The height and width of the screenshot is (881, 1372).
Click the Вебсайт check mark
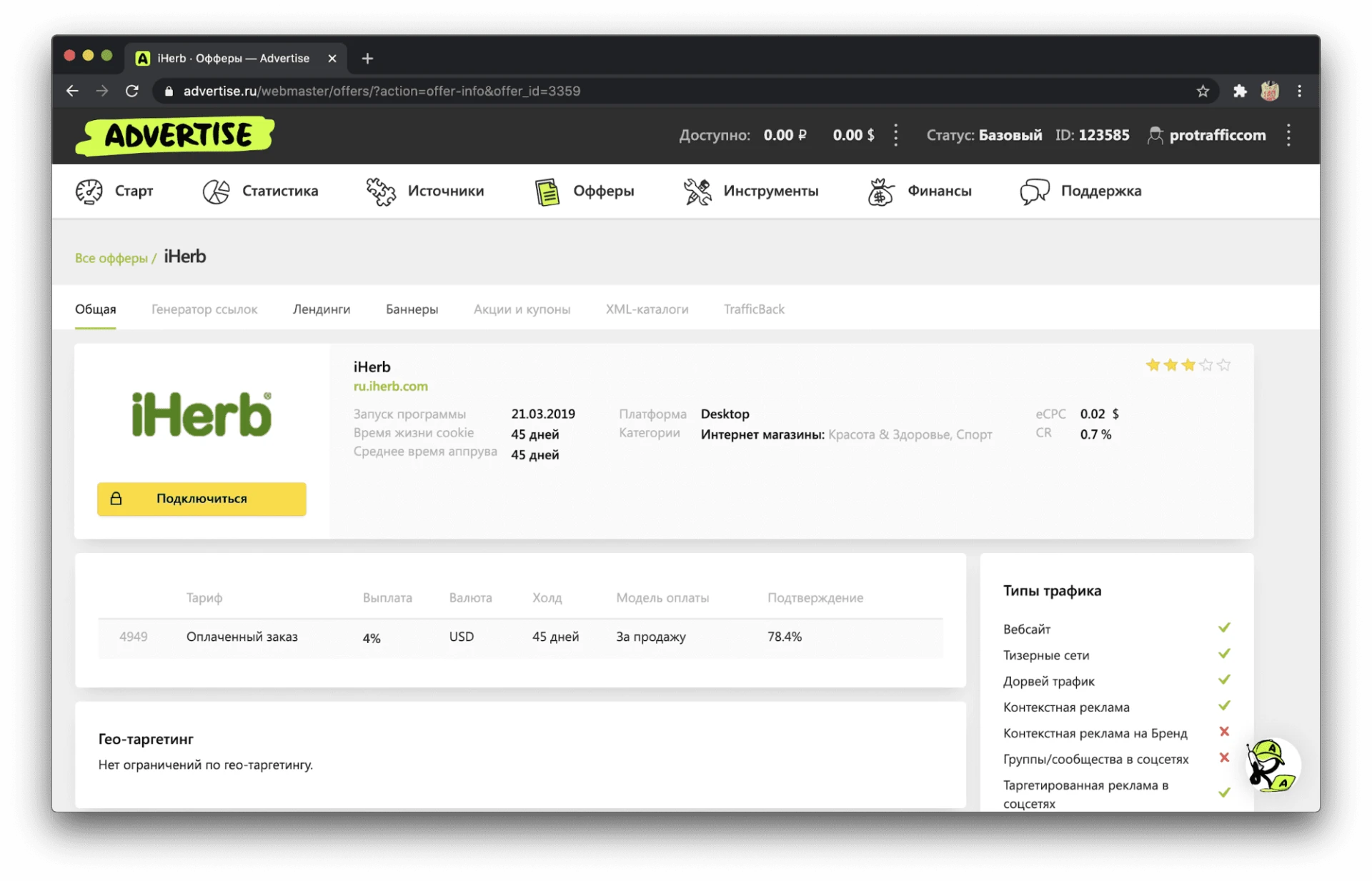[x=1224, y=628]
